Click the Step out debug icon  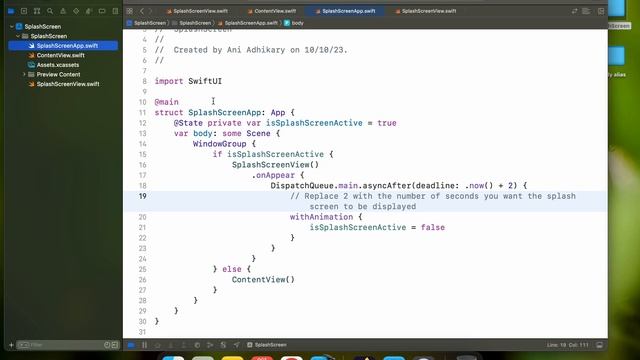(184, 345)
